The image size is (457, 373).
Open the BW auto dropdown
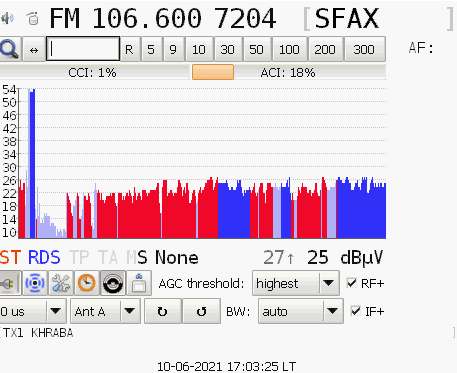coord(301,311)
